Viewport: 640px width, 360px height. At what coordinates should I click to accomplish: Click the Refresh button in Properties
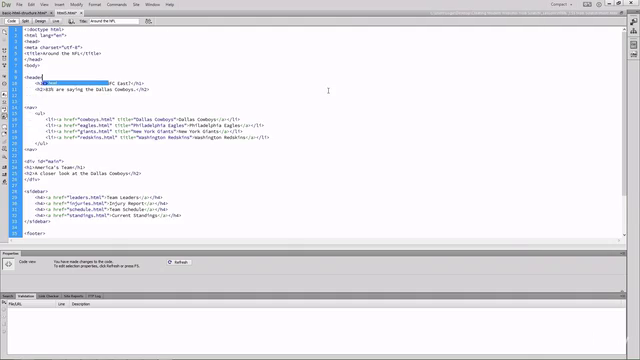[x=178, y=262]
